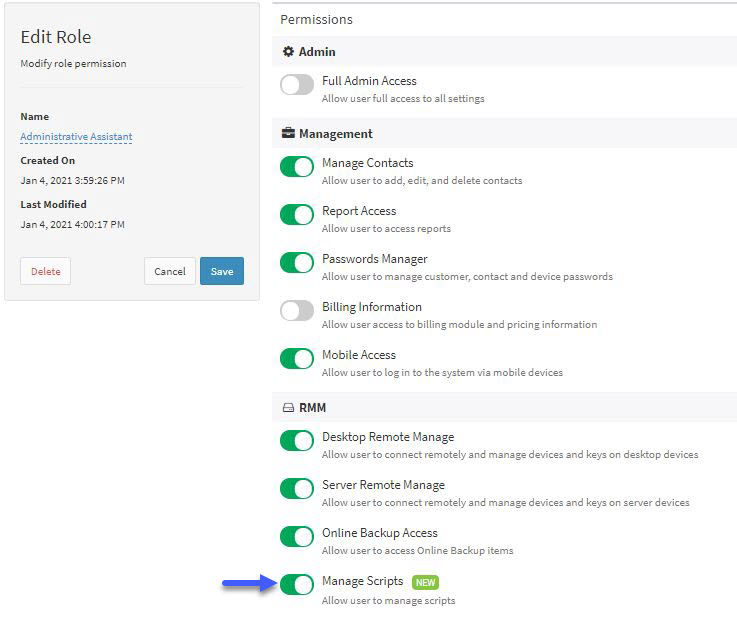Select the Admin section header label
Image resolution: width=737 pixels, height=622 pixels.
317,52
